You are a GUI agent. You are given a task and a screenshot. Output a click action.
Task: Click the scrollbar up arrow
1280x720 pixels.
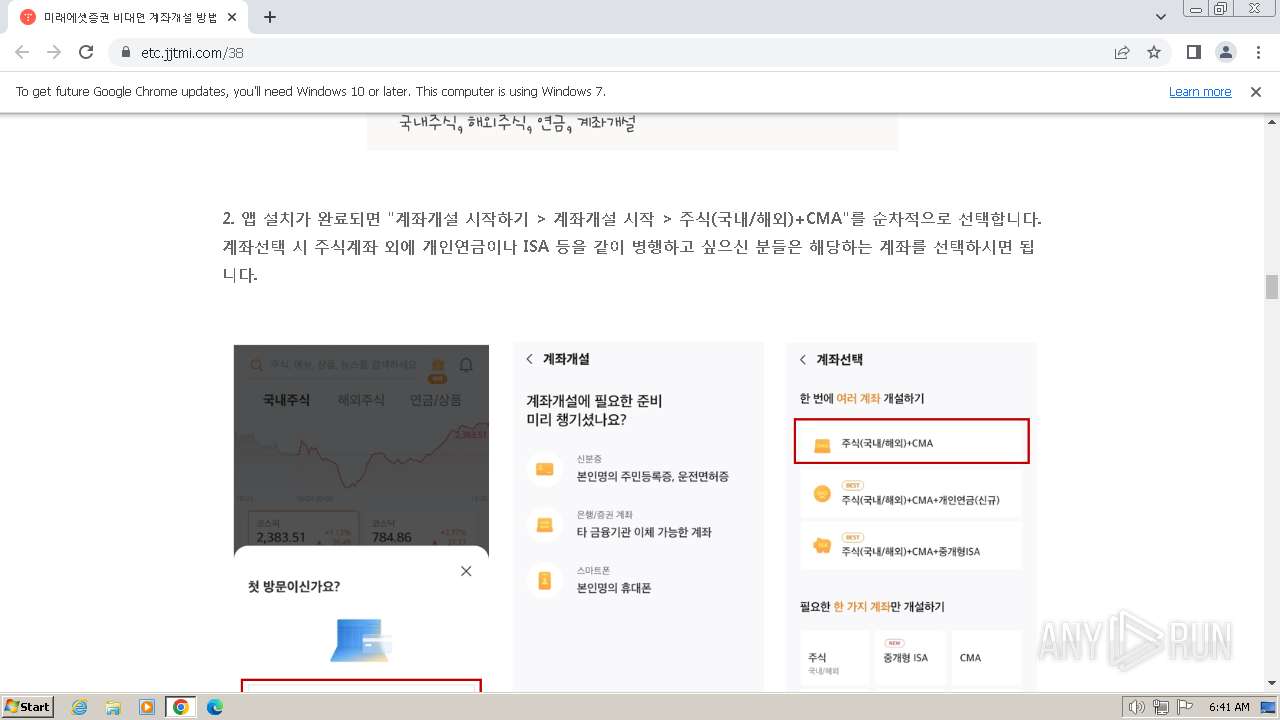pyautogui.click(x=1272, y=121)
